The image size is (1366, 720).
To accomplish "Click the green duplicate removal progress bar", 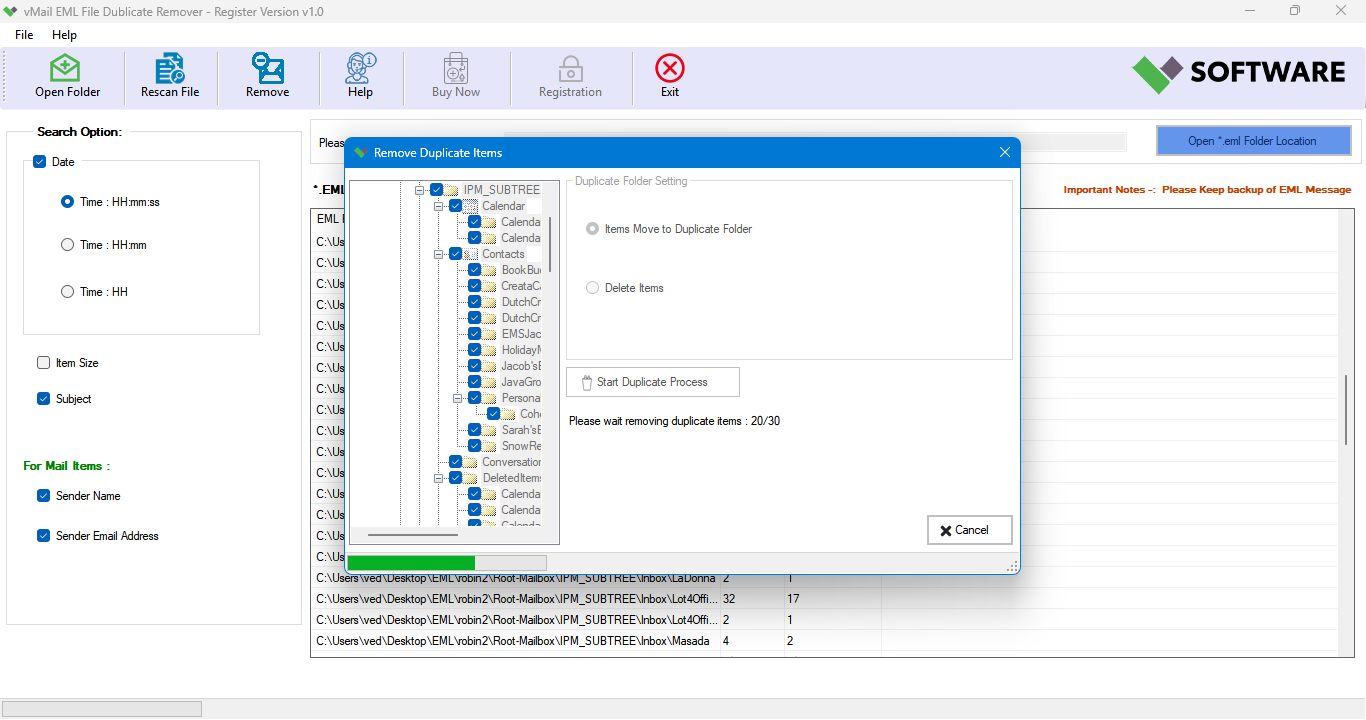I will 446,563.
